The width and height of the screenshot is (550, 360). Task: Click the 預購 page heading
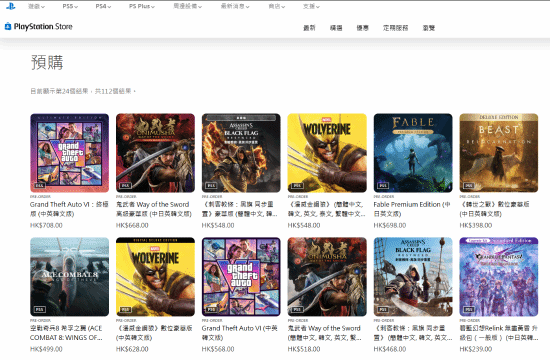coord(47,62)
